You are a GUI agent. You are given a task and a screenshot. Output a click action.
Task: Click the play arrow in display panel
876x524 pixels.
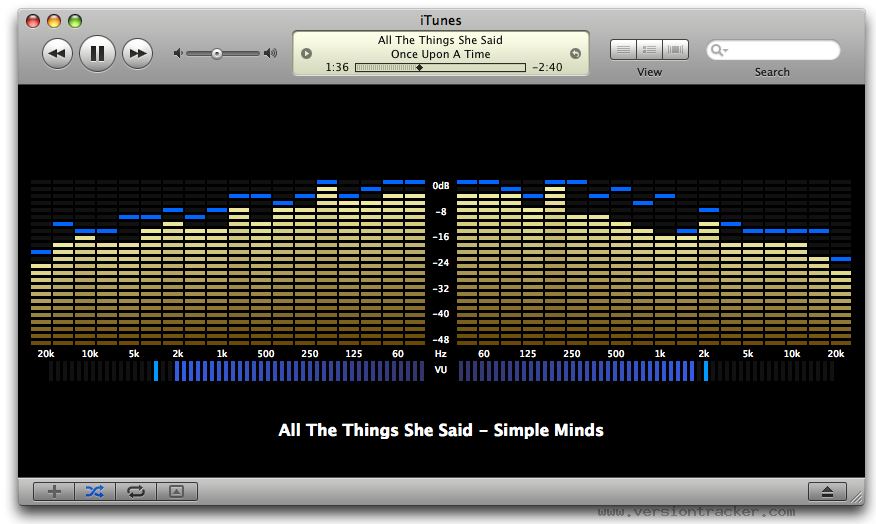pyautogui.click(x=306, y=54)
